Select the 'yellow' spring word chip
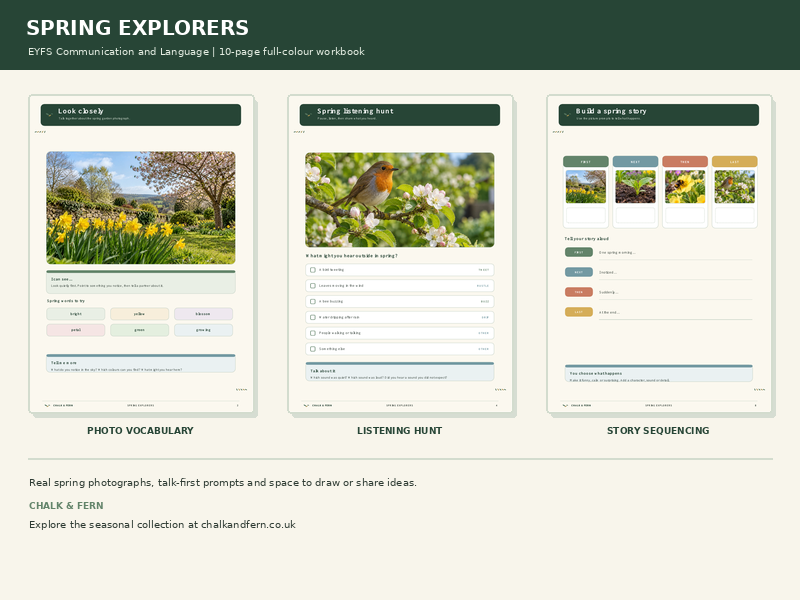 tap(139, 314)
